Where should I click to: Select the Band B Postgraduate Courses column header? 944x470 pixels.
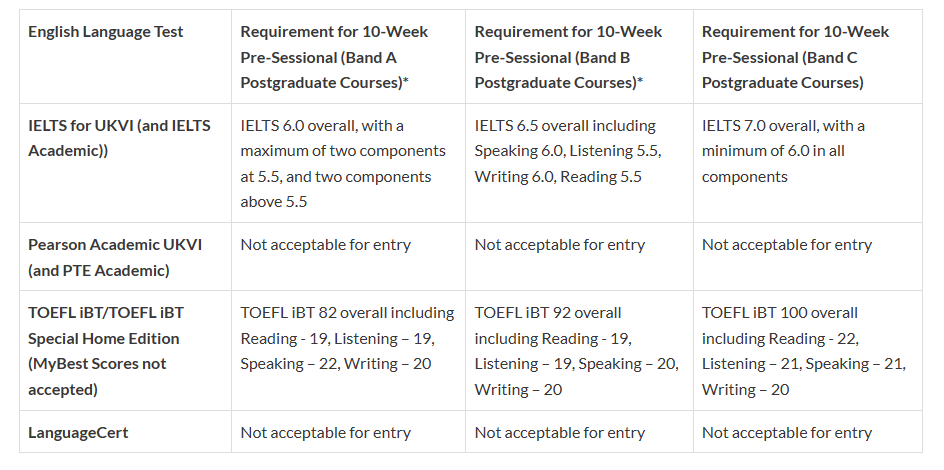click(x=566, y=57)
